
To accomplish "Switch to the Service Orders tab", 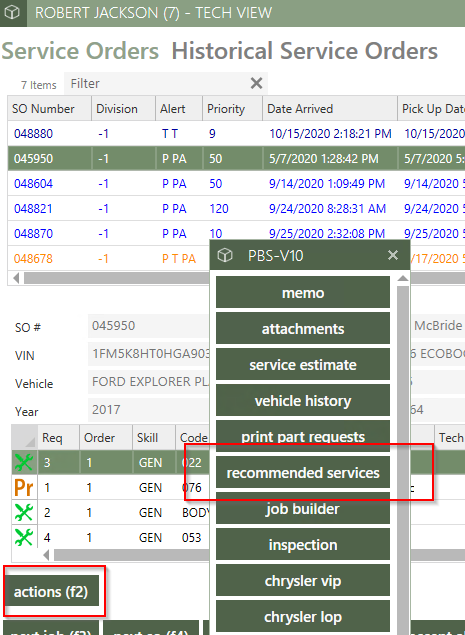I will [80, 51].
